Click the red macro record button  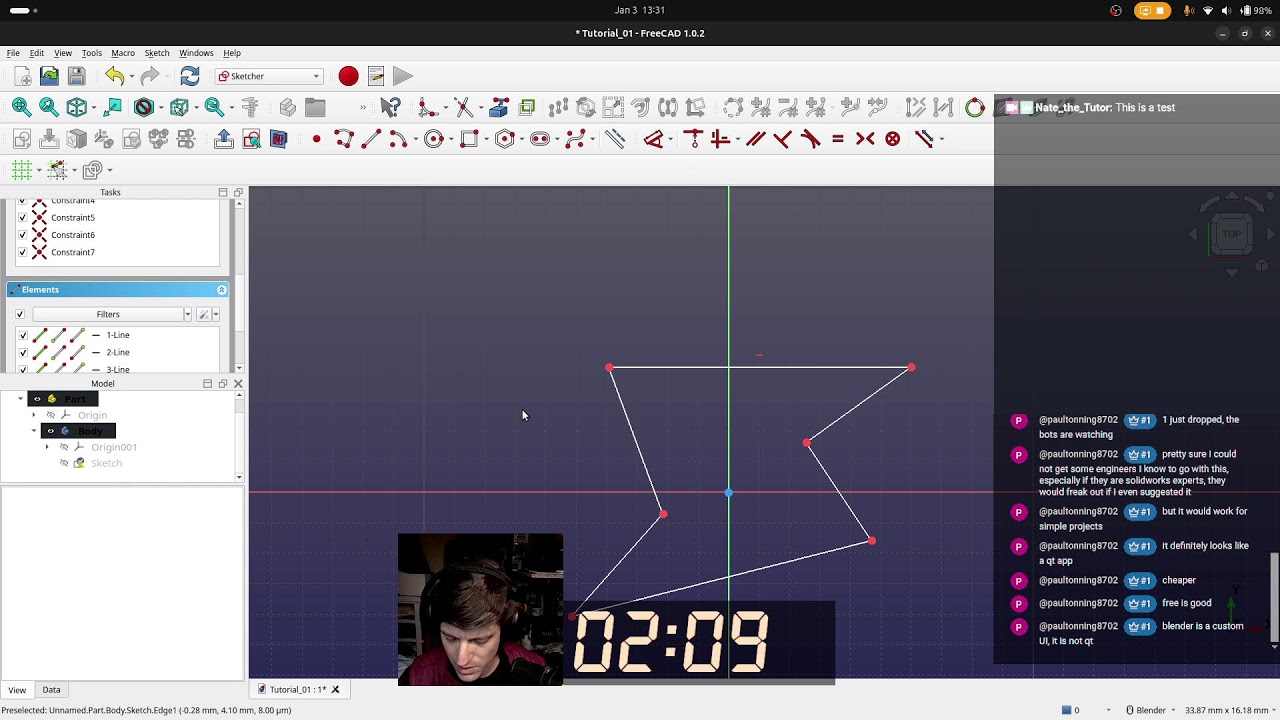[348, 76]
